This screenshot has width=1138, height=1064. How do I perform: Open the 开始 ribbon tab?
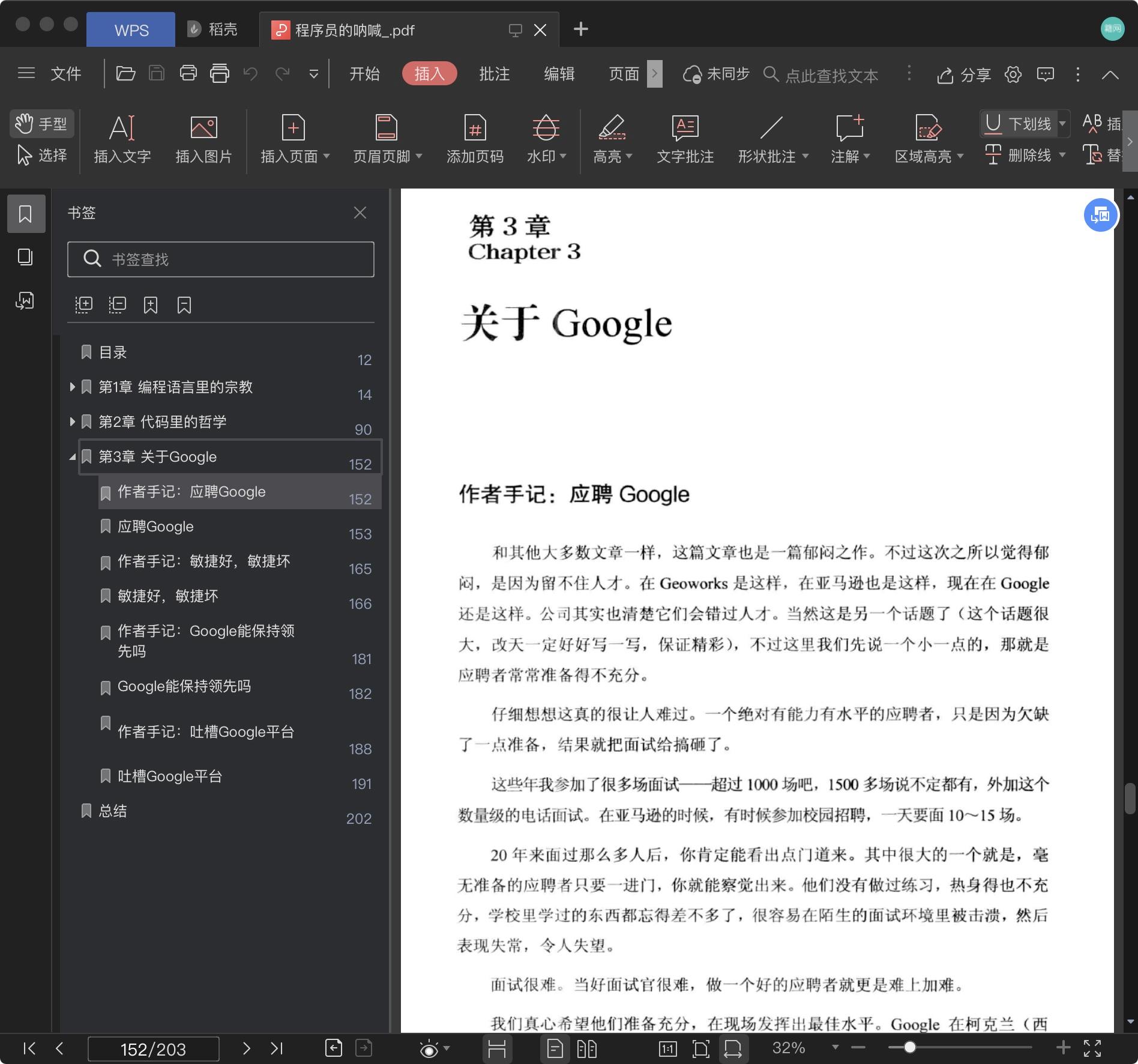click(364, 74)
